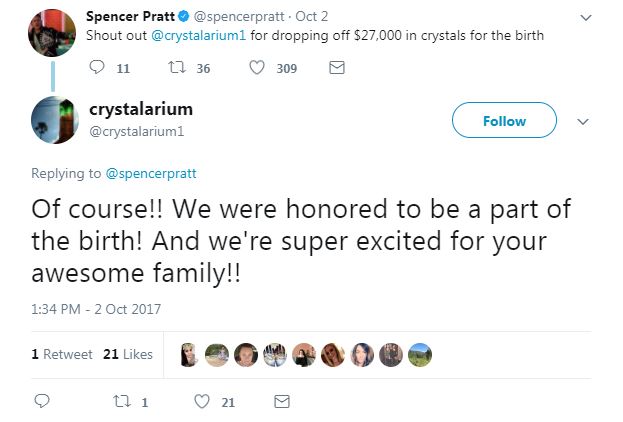Retweet Spencer Pratt's shout out tweet
Image resolution: width=623 pixels, height=422 pixels.
click(174, 68)
